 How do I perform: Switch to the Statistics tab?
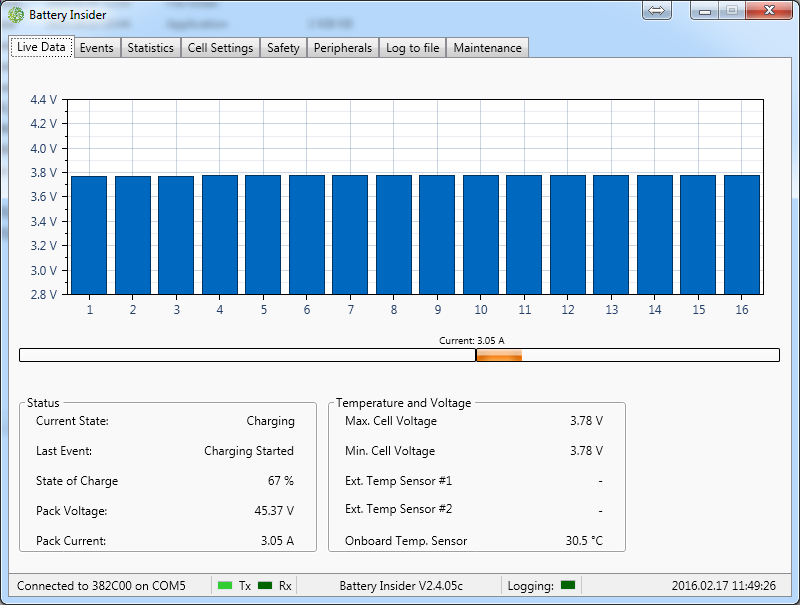[x=150, y=48]
